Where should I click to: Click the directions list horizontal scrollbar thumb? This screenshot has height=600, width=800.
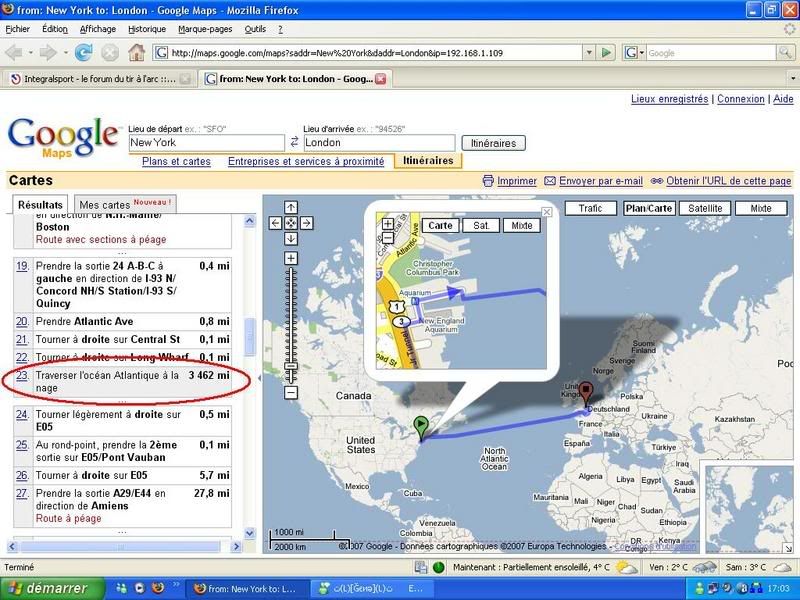120,546
